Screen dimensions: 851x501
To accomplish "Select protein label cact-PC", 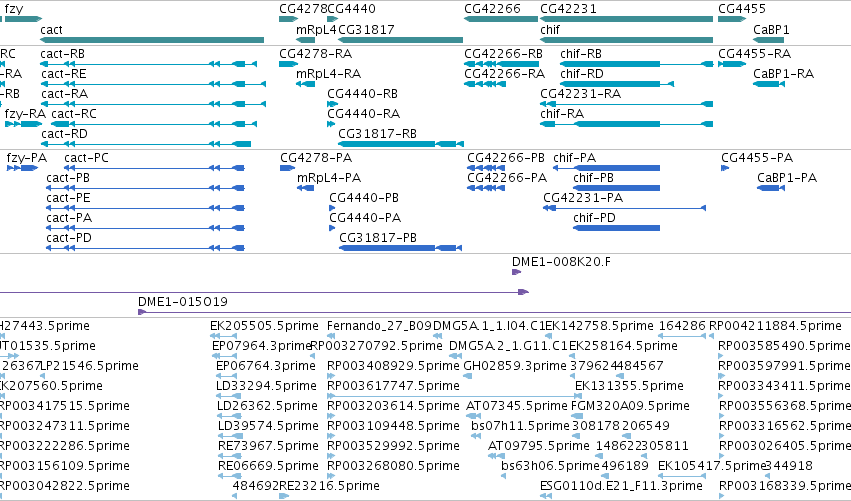I will point(86,158).
